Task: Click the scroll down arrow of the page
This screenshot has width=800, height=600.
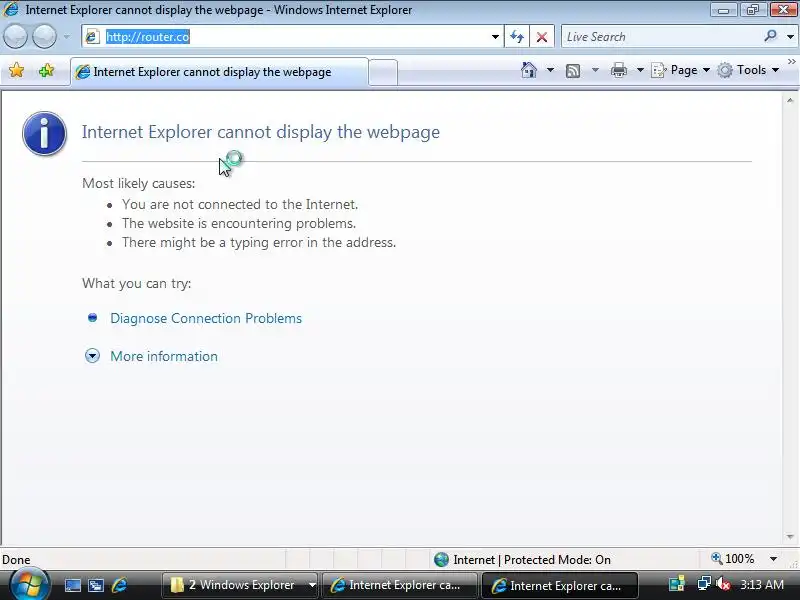Action: [x=790, y=537]
